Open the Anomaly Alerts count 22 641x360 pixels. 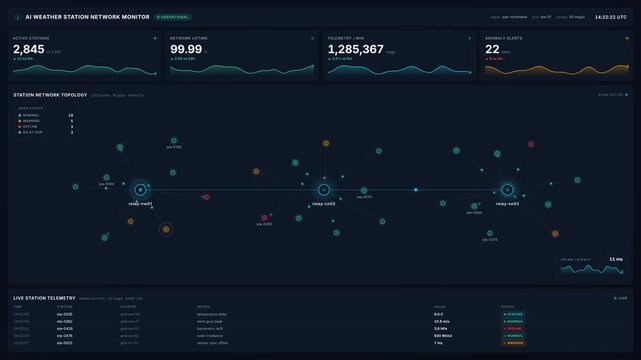492,49
